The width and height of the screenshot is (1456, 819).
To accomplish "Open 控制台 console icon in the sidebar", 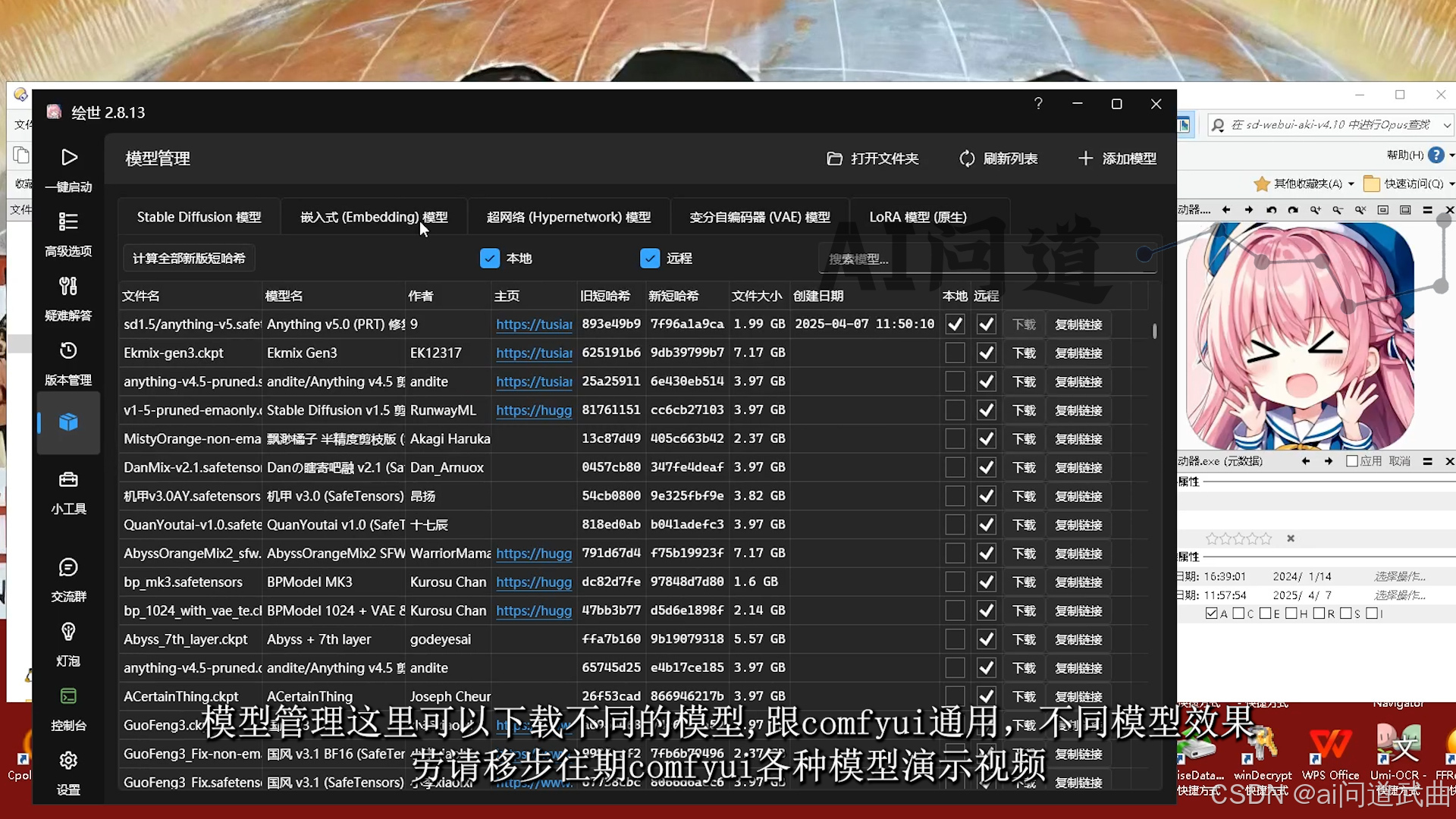I will [68, 697].
